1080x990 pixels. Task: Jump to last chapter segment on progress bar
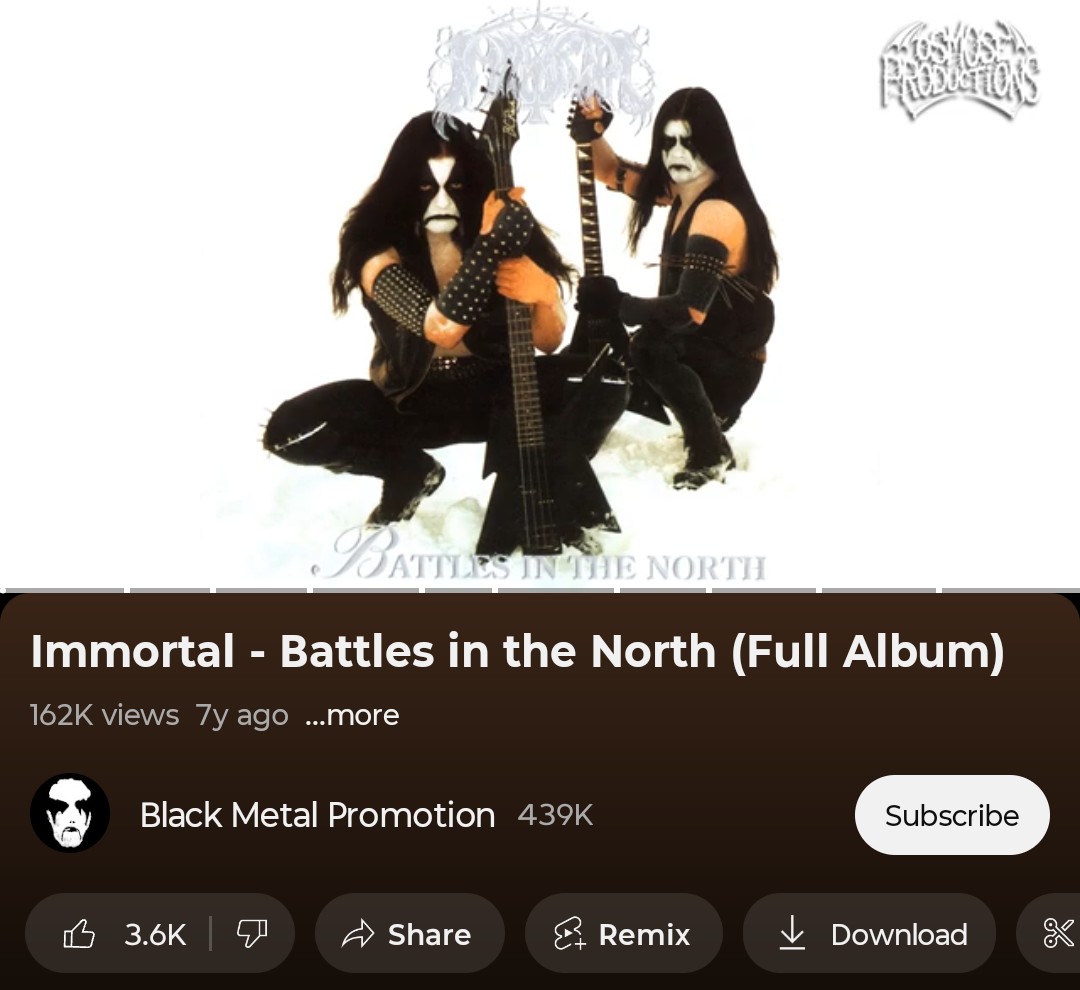[1010, 590]
